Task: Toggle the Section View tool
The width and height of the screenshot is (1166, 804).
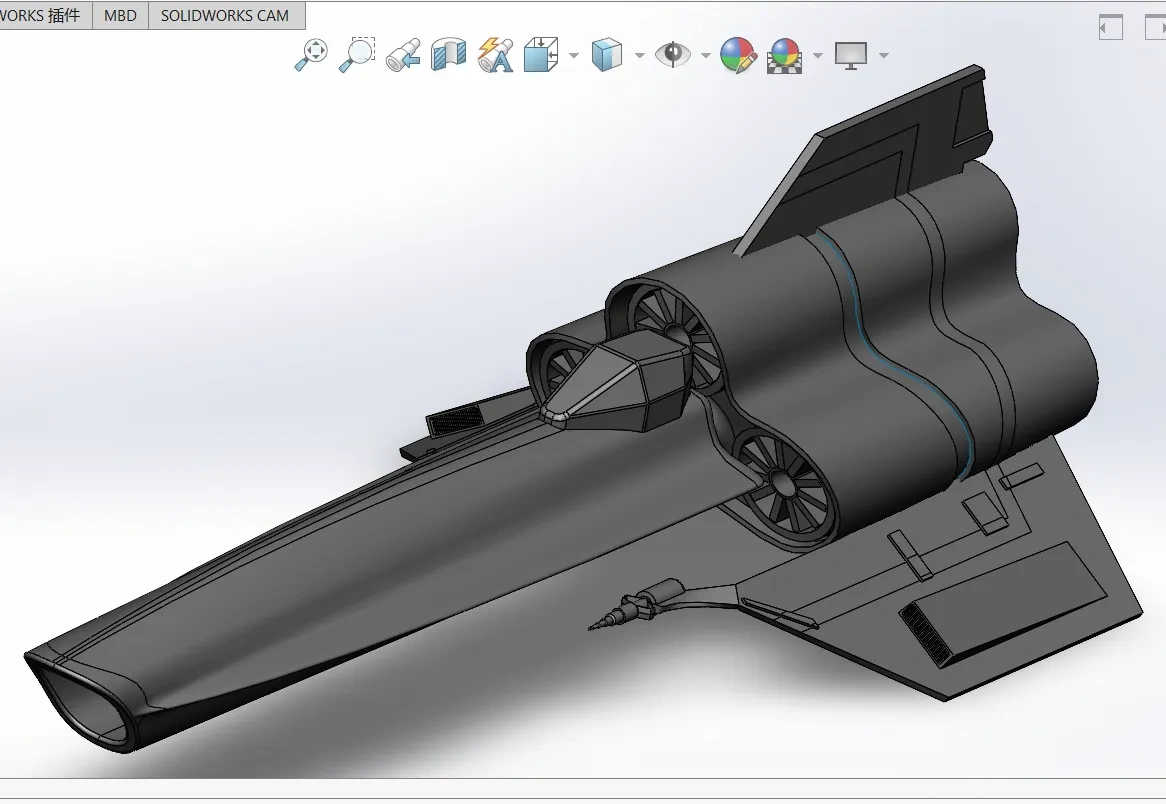Action: pos(447,55)
